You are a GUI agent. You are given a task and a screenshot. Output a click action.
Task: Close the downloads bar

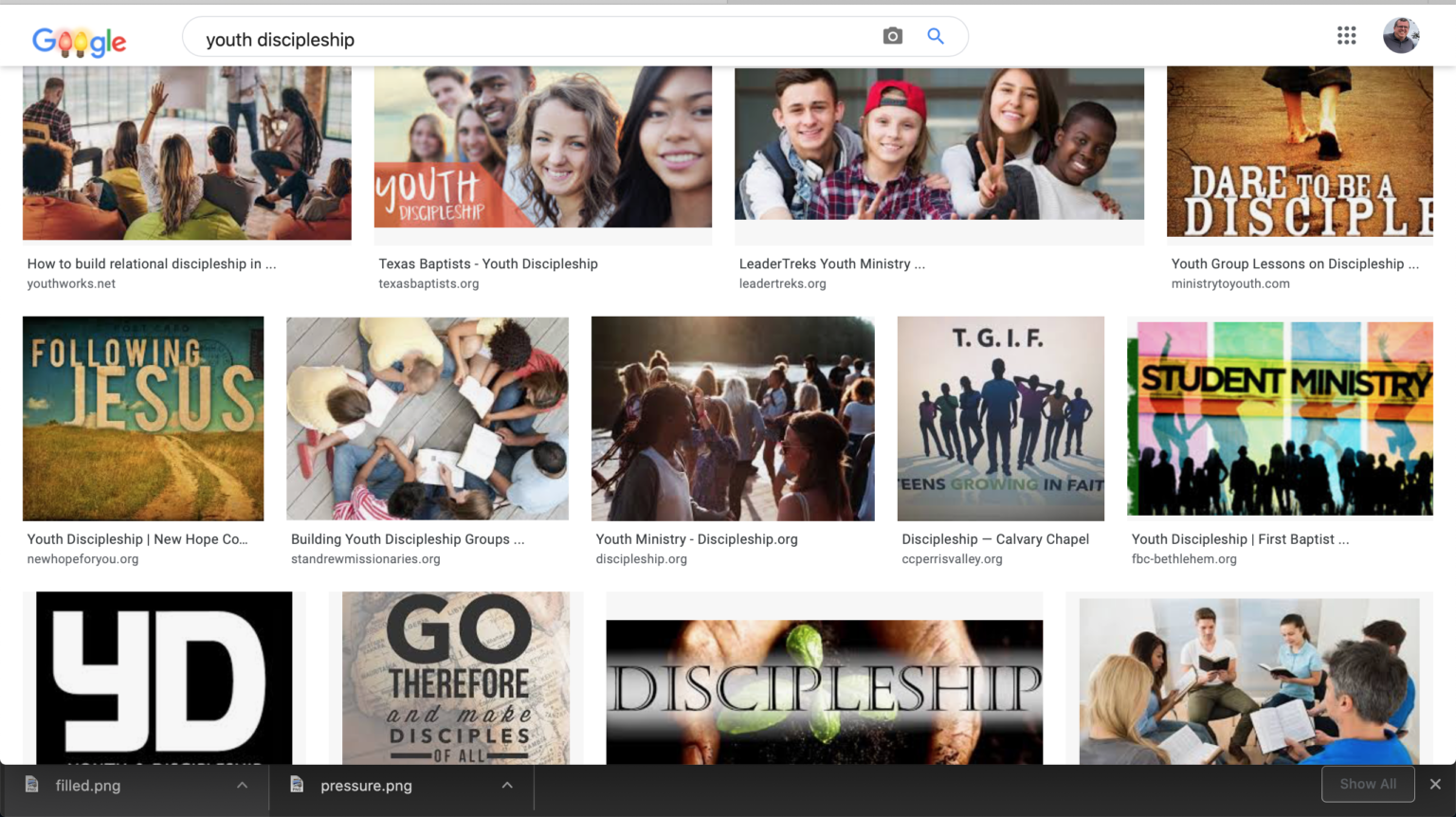1434,785
